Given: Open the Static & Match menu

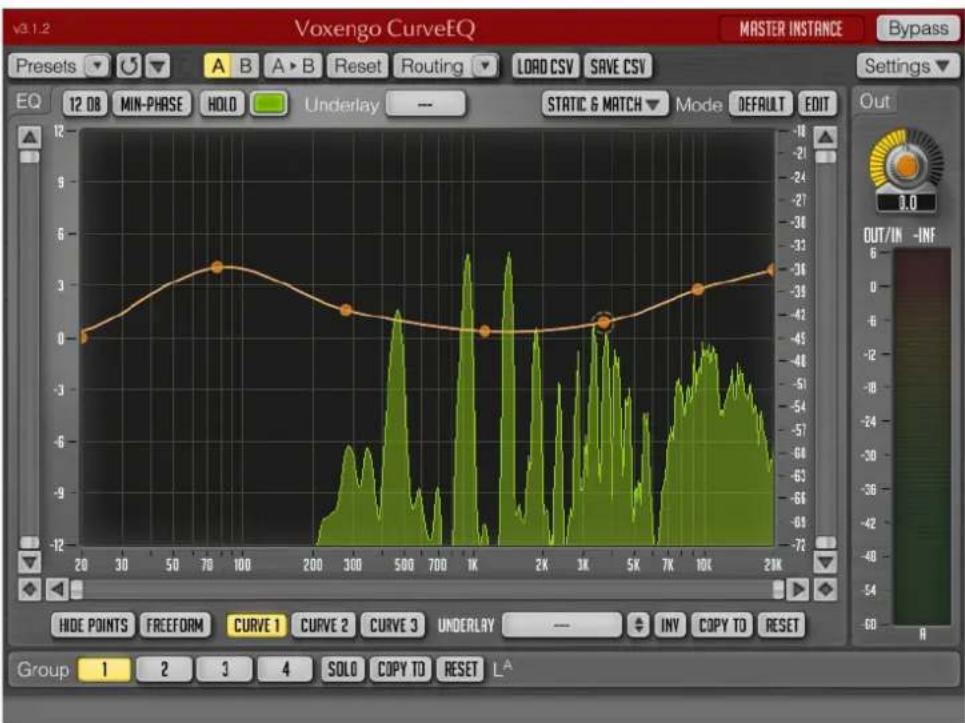Looking at the screenshot, I should coord(604,104).
